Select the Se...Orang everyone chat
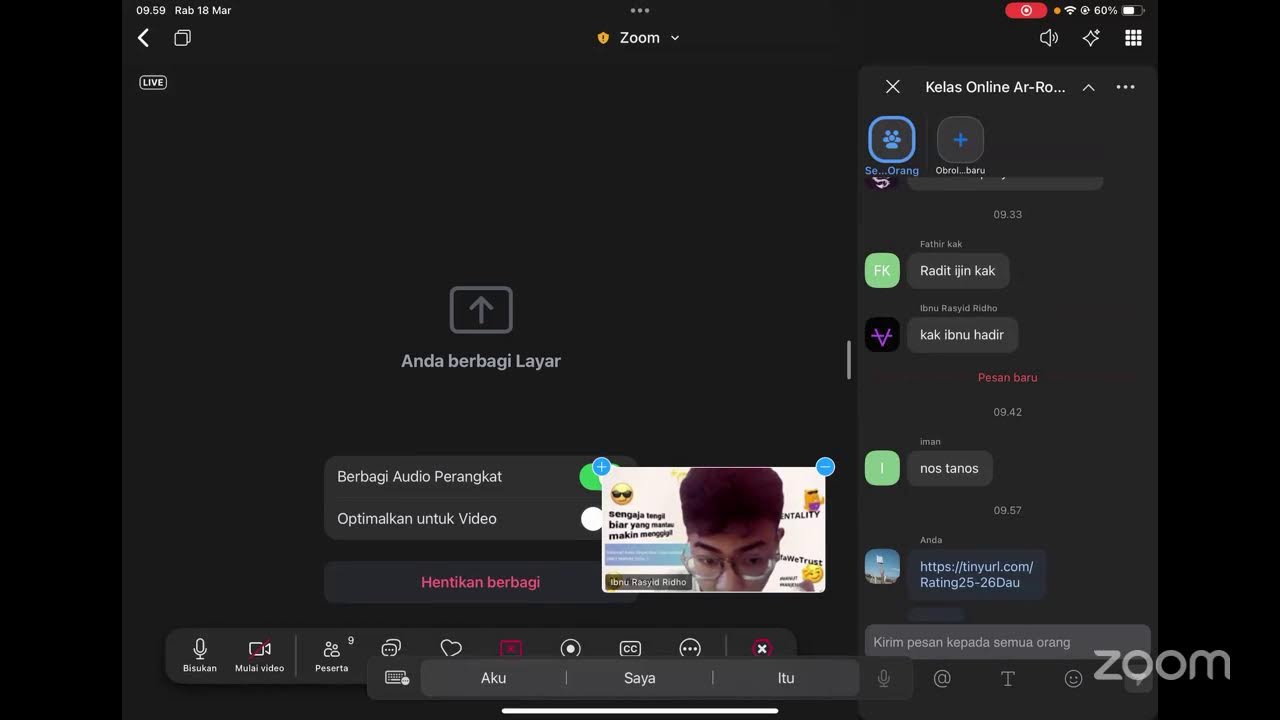This screenshot has height=720, width=1280. click(x=891, y=146)
